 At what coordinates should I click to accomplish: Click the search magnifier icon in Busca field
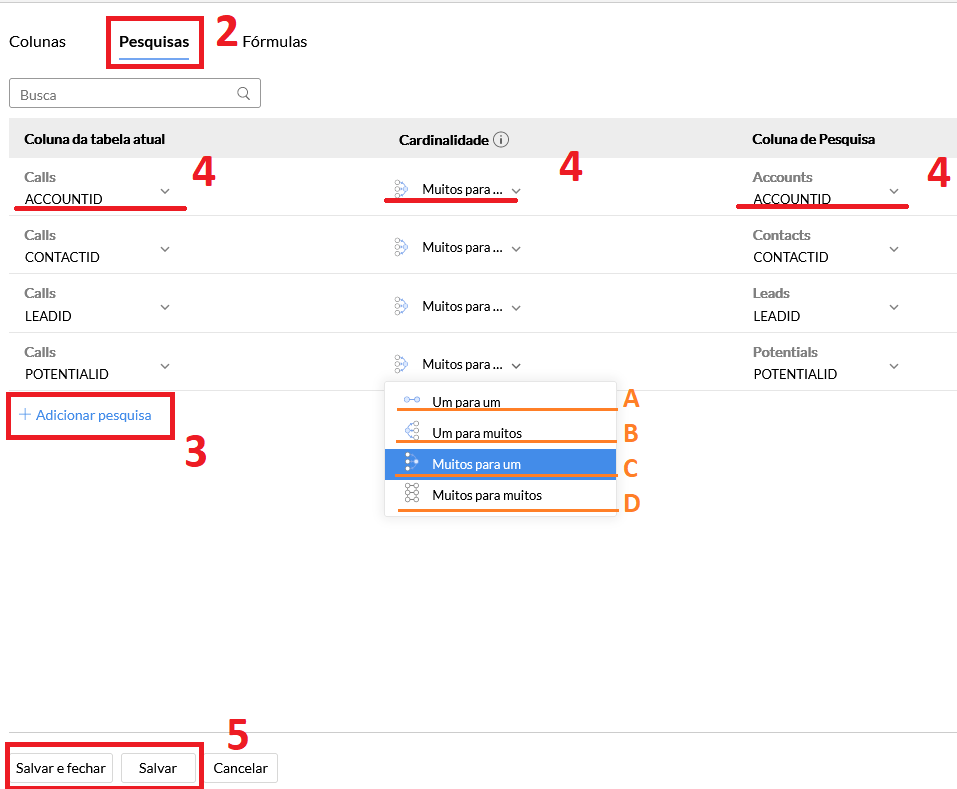(244, 93)
